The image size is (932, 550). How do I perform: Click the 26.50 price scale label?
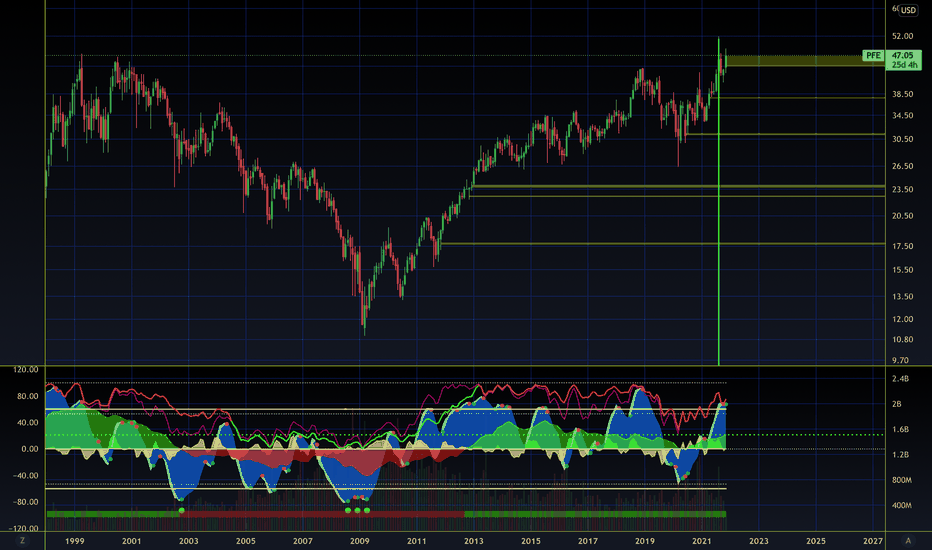[902, 166]
